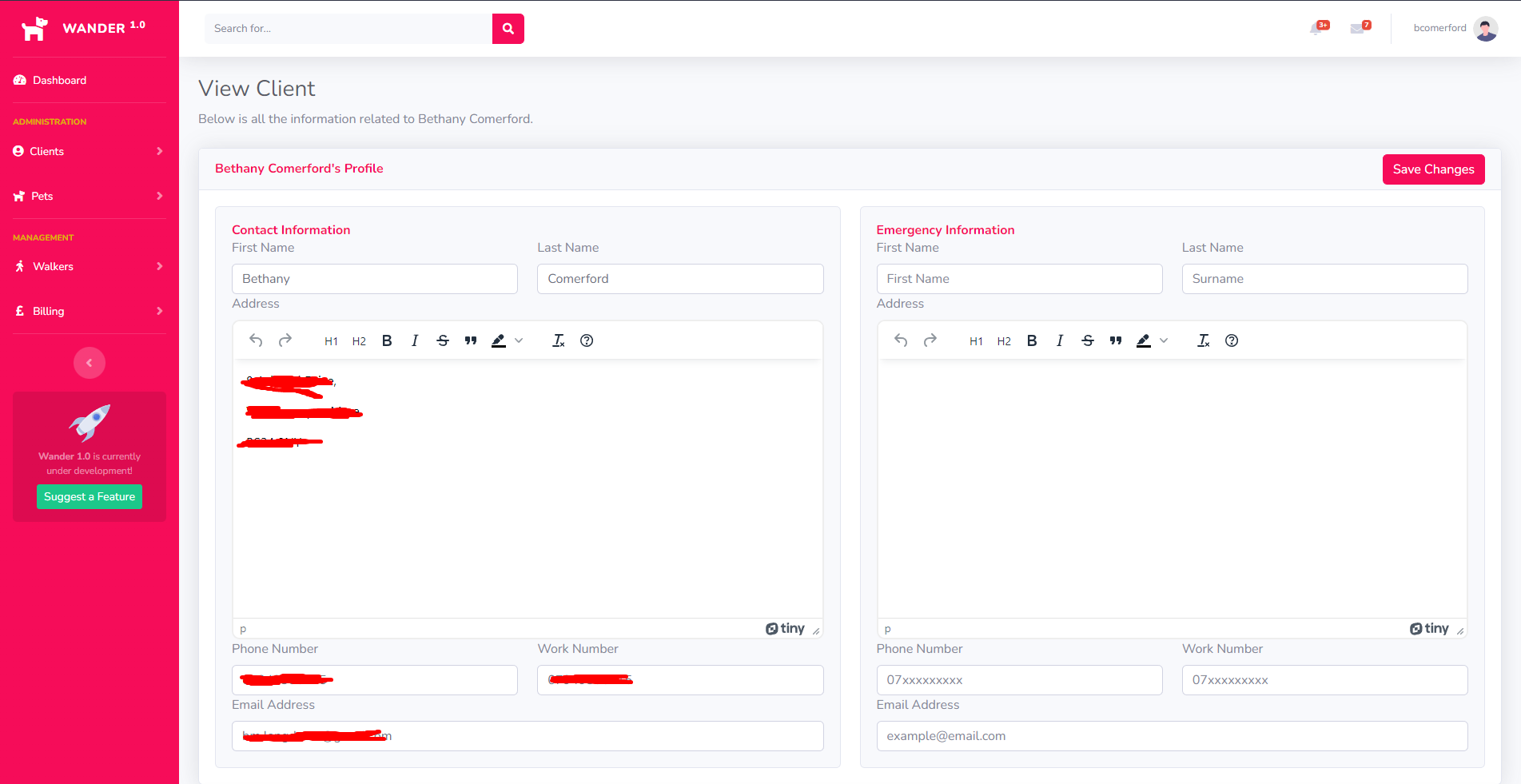
Task: Toggle H2 heading in emergency address editor
Action: pyautogui.click(x=1004, y=341)
